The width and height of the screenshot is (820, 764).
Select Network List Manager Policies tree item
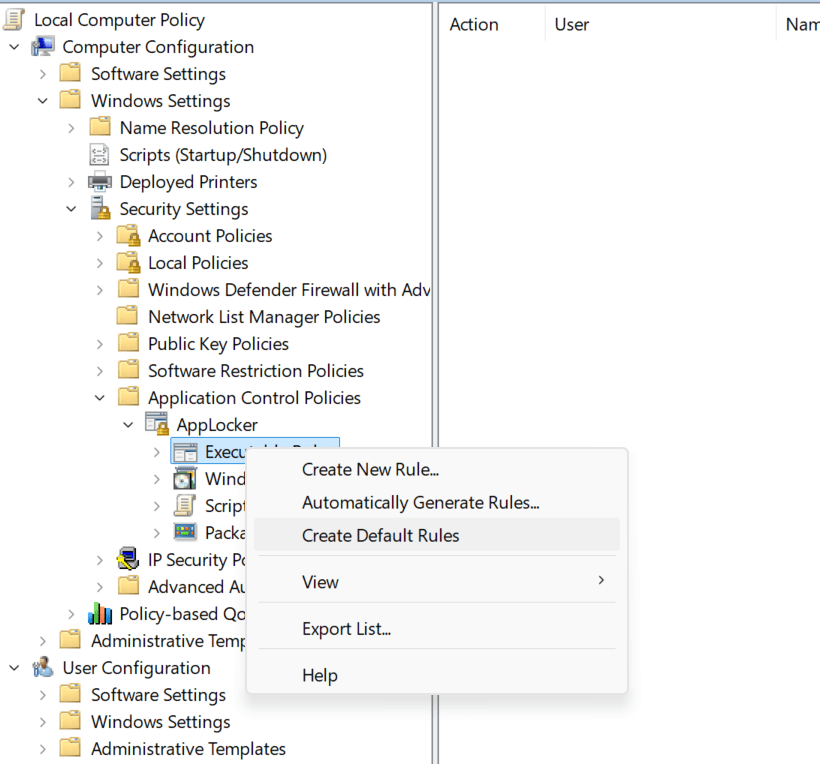tap(264, 317)
